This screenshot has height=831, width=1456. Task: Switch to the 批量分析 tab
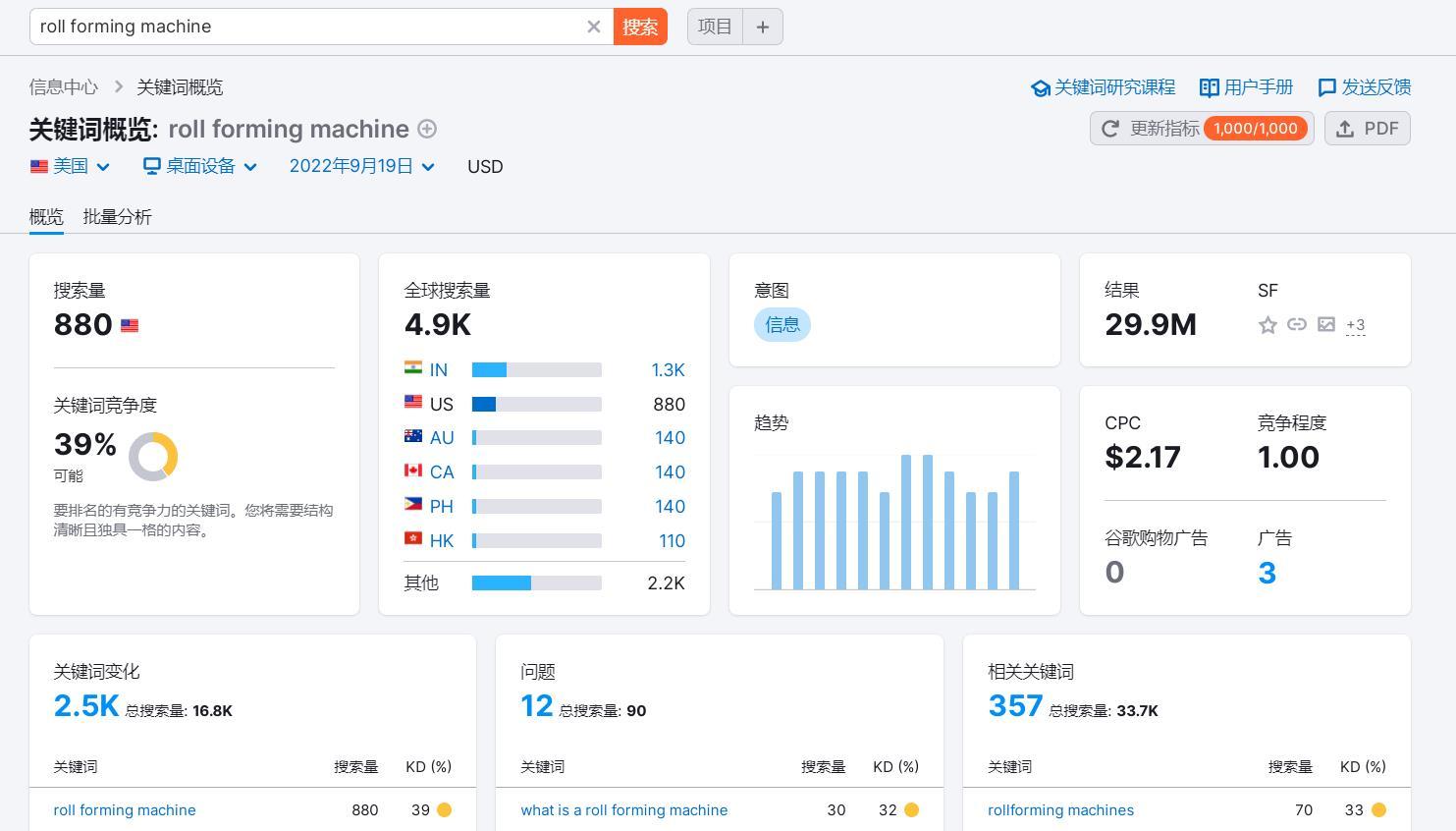117,217
